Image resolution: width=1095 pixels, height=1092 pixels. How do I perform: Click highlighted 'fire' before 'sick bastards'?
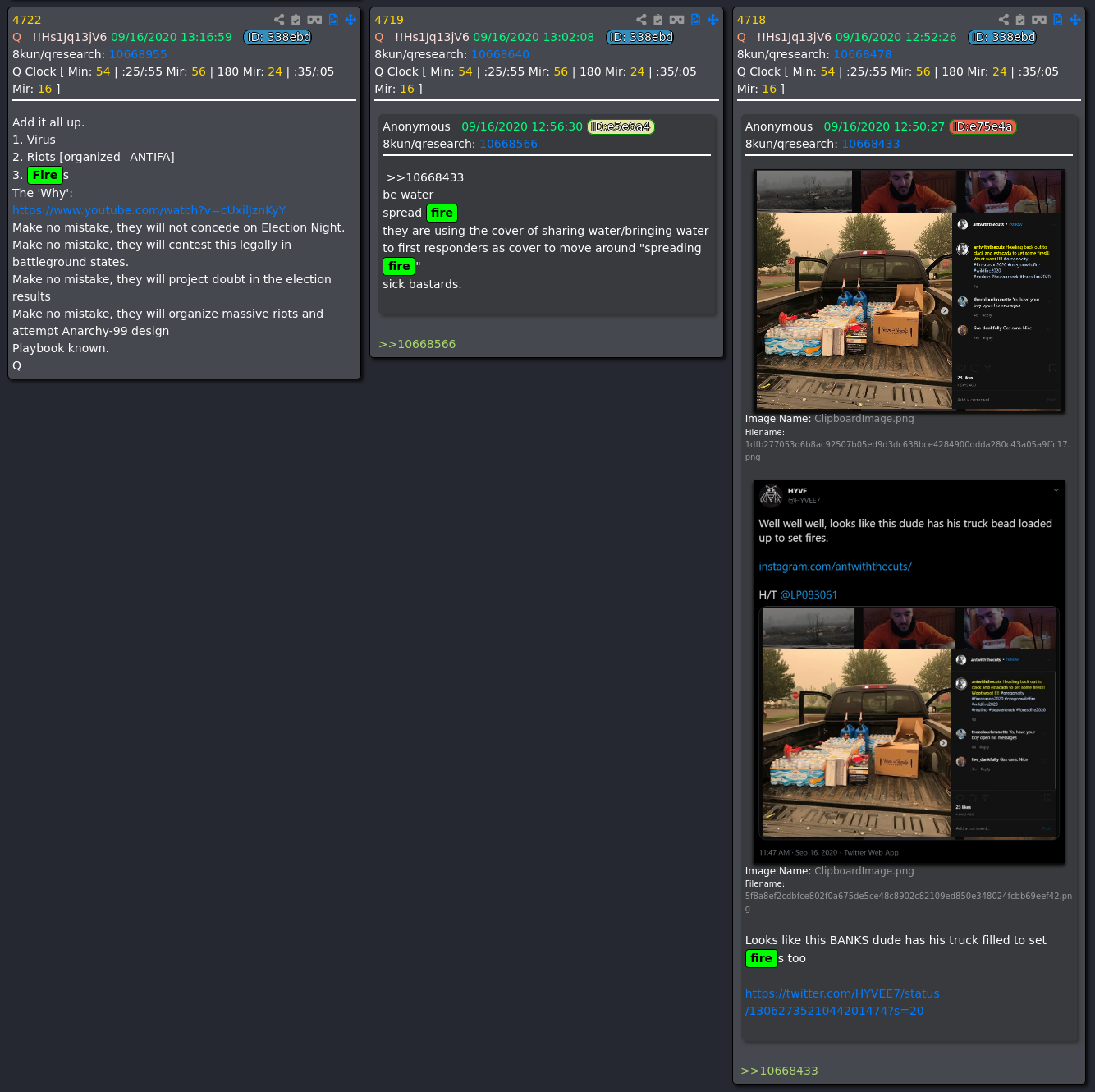point(399,266)
